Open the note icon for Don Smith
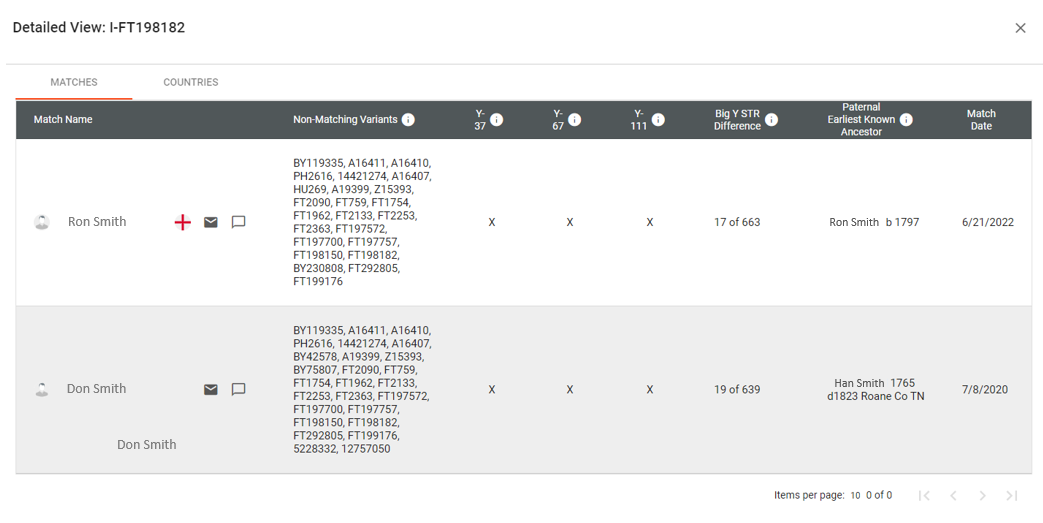1043x523 pixels. (238, 389)
